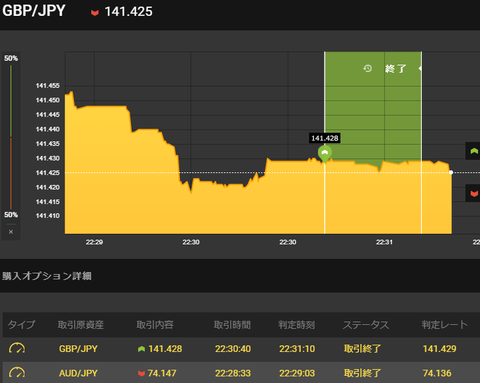
Task: Click the green up-arrow marker on chart
Action: point(325,154)
